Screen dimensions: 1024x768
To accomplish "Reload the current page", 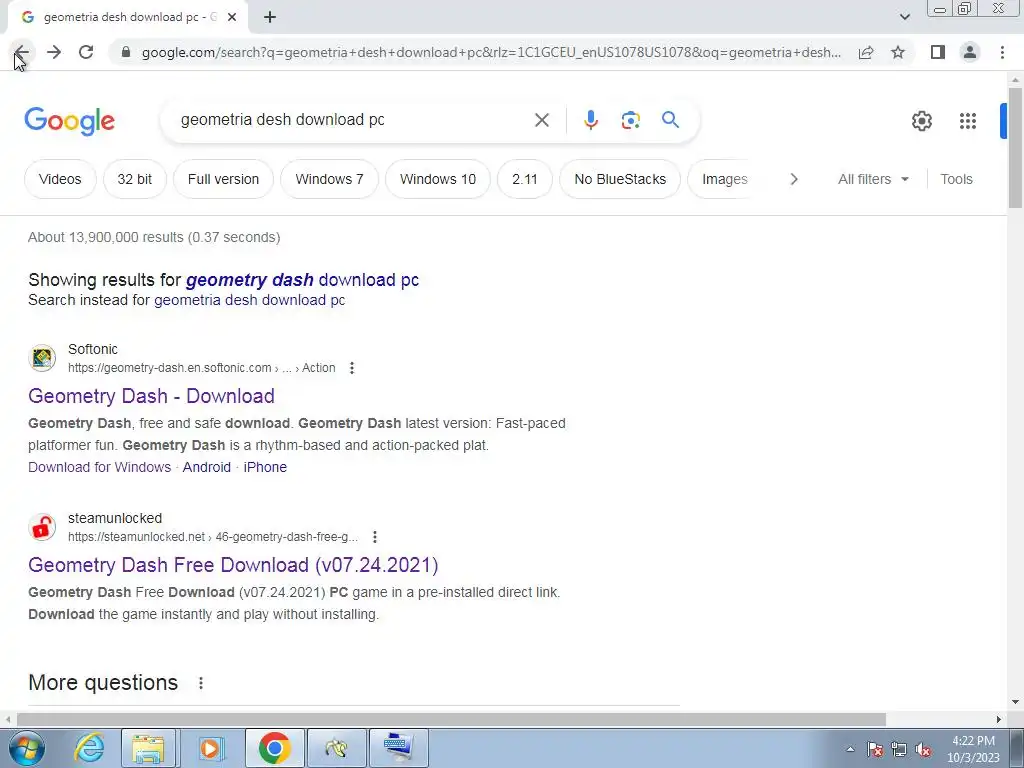I will click(x=86, y=52).
